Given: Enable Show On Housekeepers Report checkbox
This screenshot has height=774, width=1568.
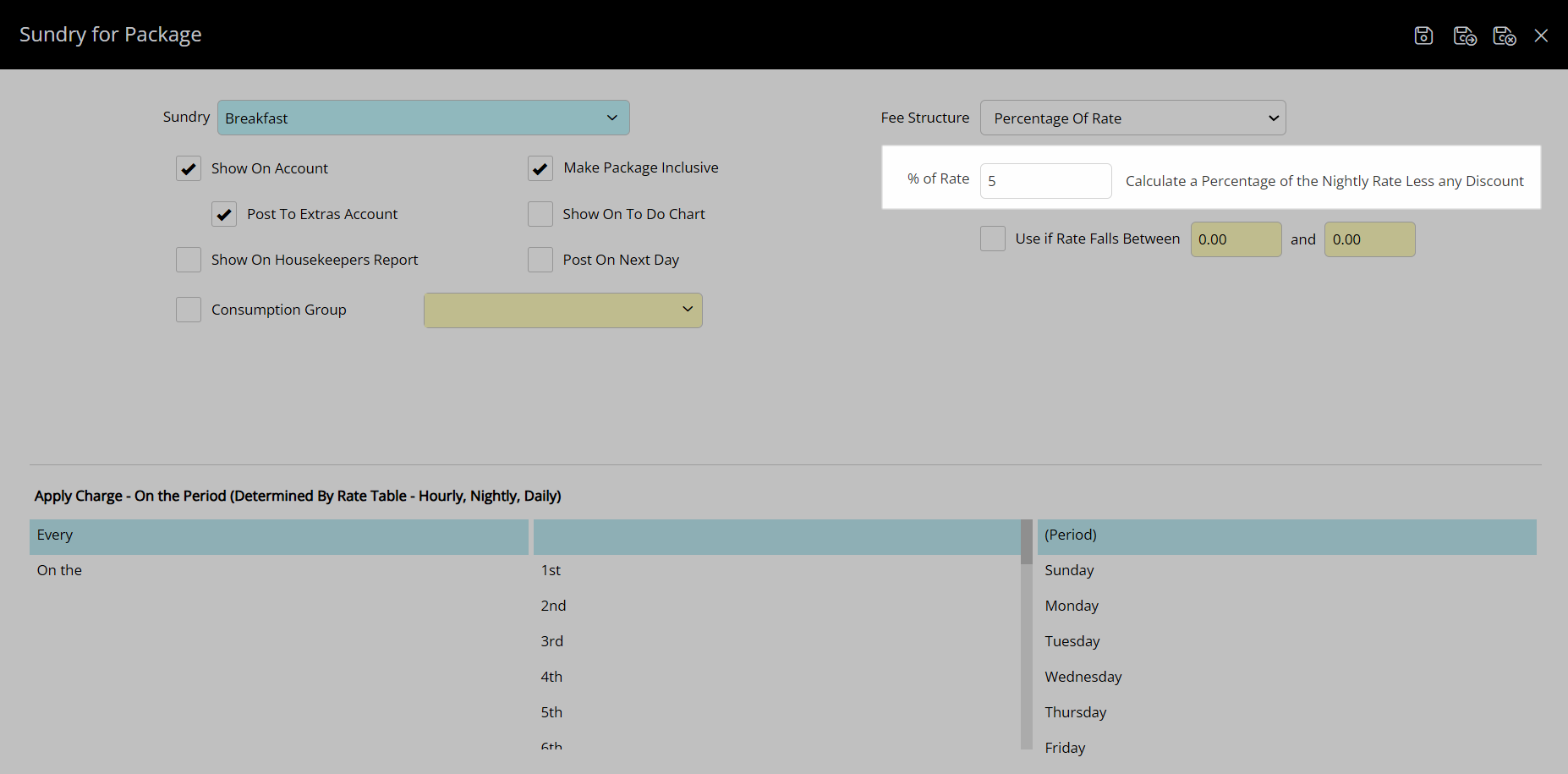Looking at the screenshot, I should tap(189, 260).
